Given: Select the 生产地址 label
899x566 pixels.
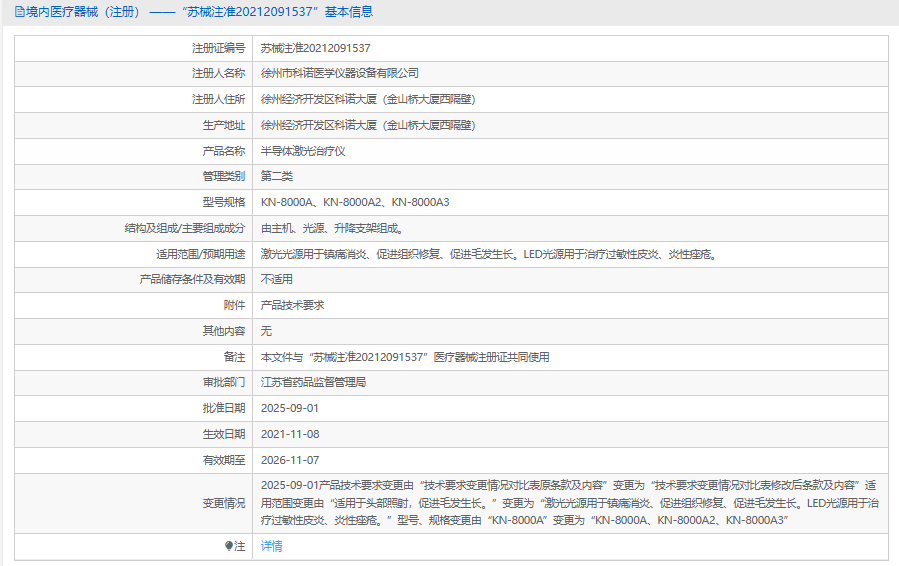Looking at the screenshot, I should 224,125.
